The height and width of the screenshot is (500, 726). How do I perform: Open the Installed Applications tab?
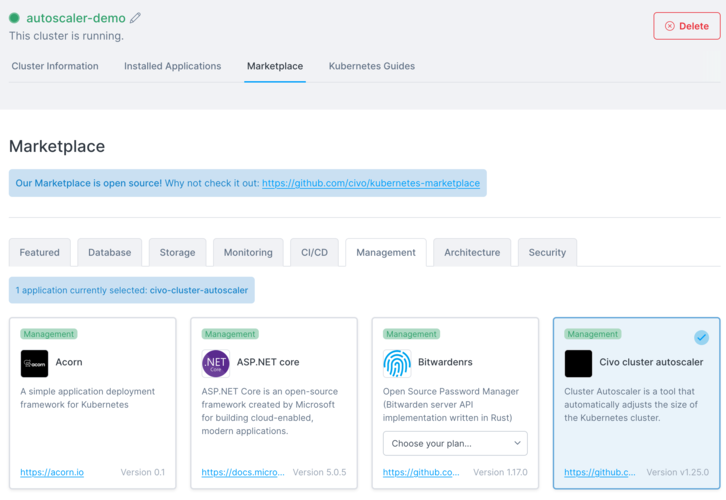click(172, 66)
